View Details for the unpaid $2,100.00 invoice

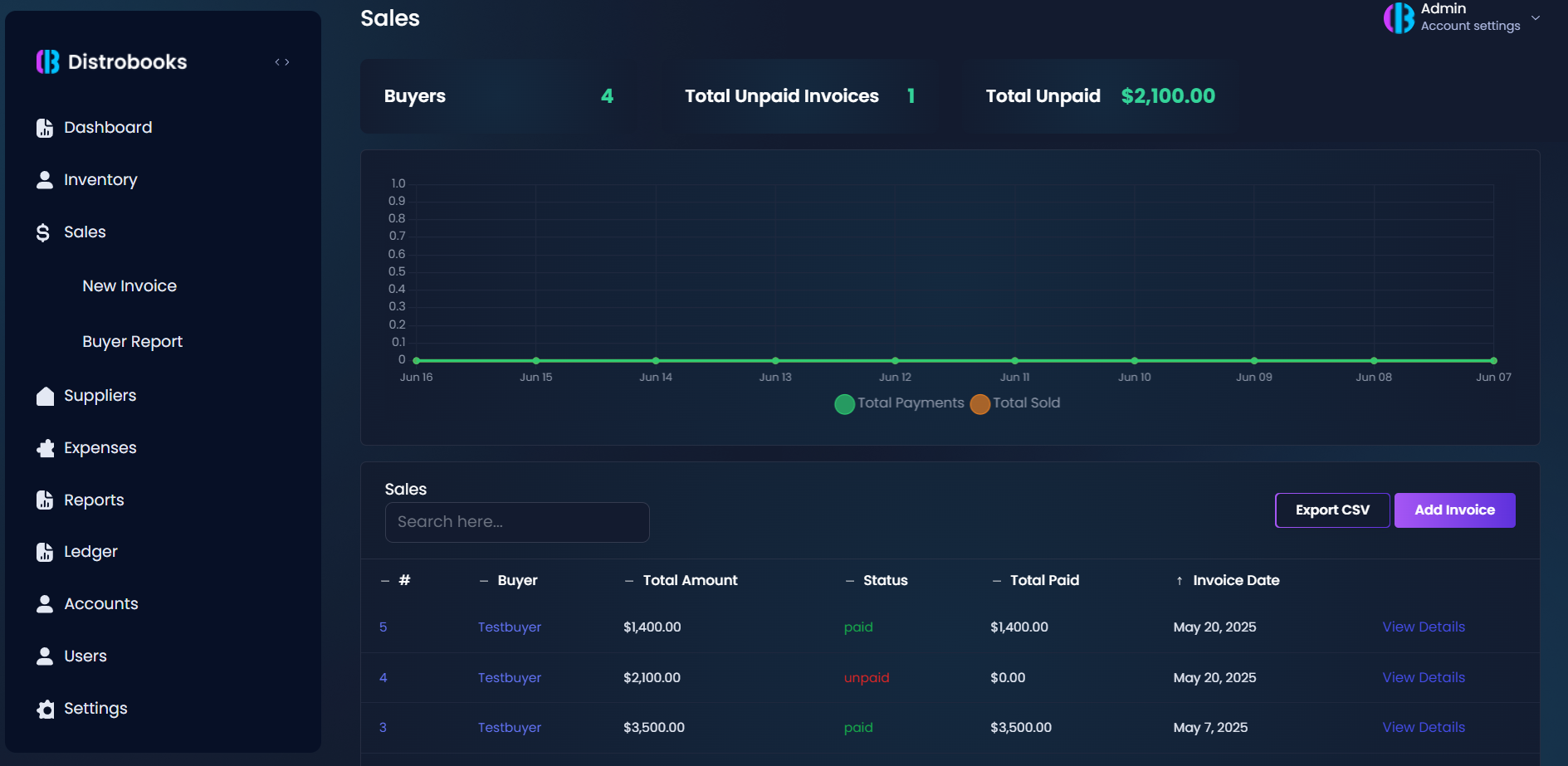pos(1423,677)
